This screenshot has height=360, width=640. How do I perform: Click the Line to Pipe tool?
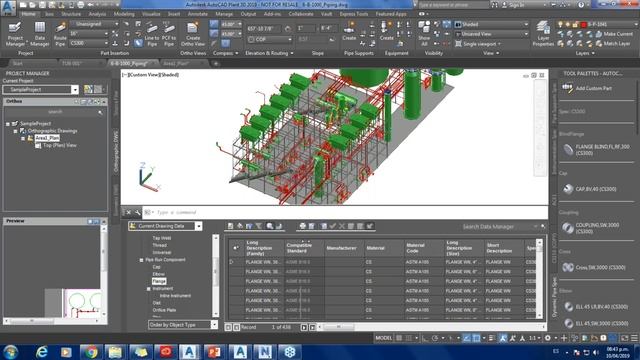[x=152, y=34]
